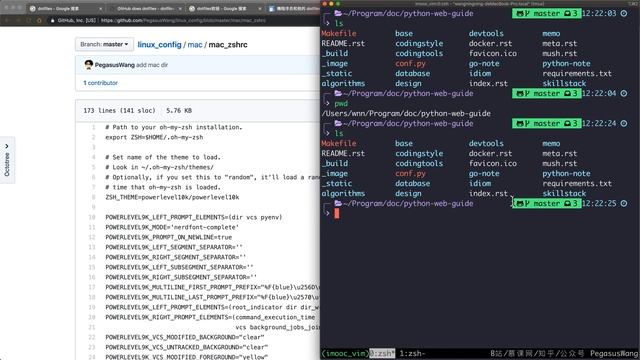The width and height of the screenshot is (640, 360).
Task: Open the 1 contributor link
Action: click(100, 83)
